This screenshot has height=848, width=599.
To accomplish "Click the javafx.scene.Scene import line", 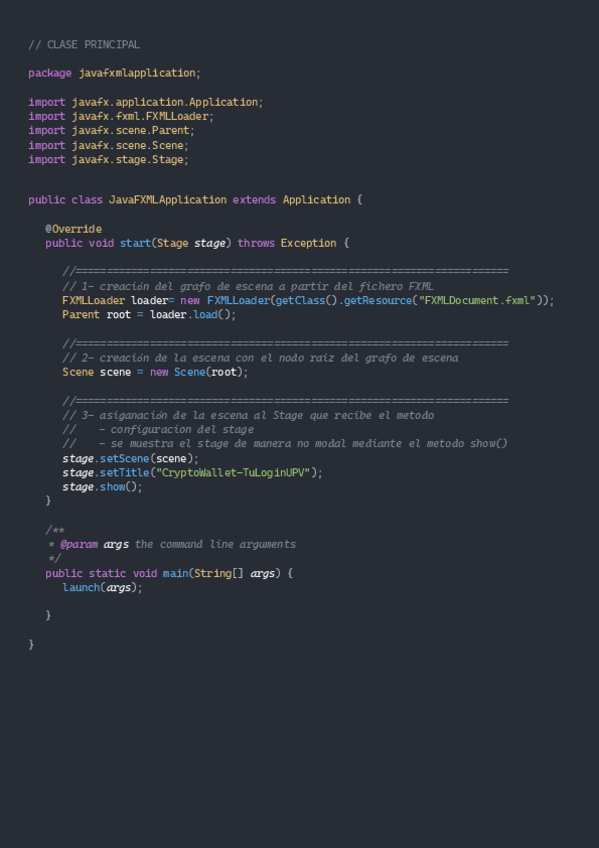I will click(x=108, y=145).
